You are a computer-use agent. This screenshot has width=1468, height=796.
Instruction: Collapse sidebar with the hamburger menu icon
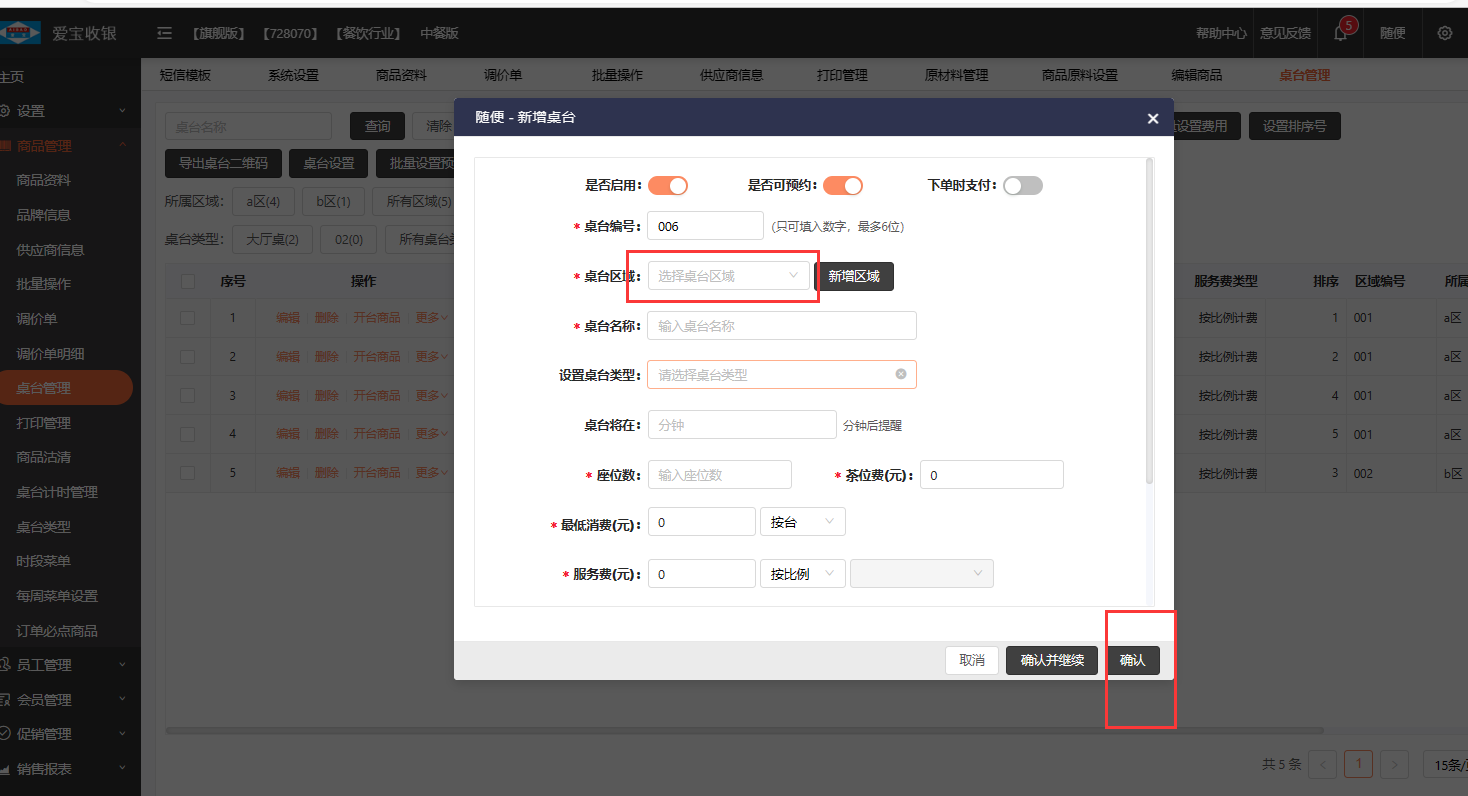[x=164, y=33]
